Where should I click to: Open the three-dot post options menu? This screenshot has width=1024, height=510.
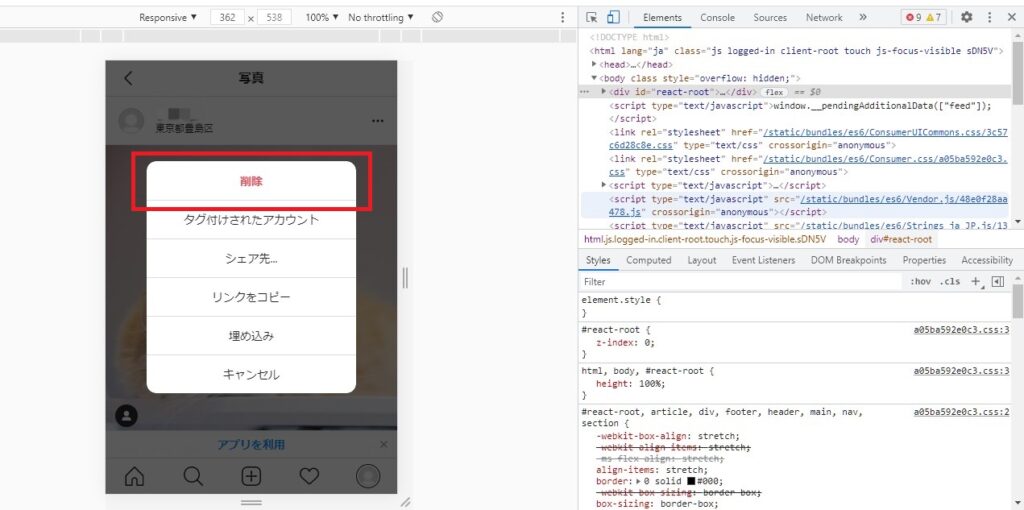[377, 121]
